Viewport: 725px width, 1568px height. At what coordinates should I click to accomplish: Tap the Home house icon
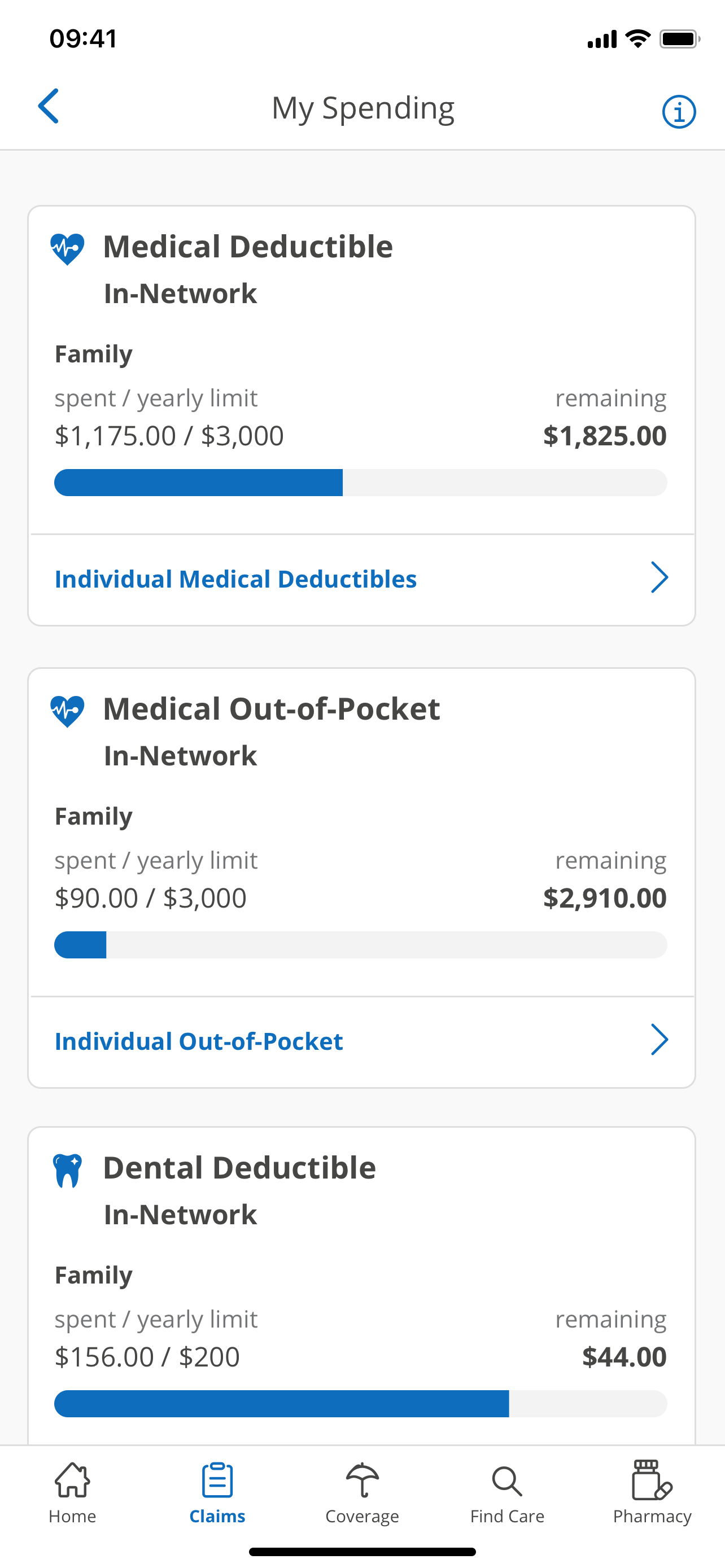tap(72, 1480)
